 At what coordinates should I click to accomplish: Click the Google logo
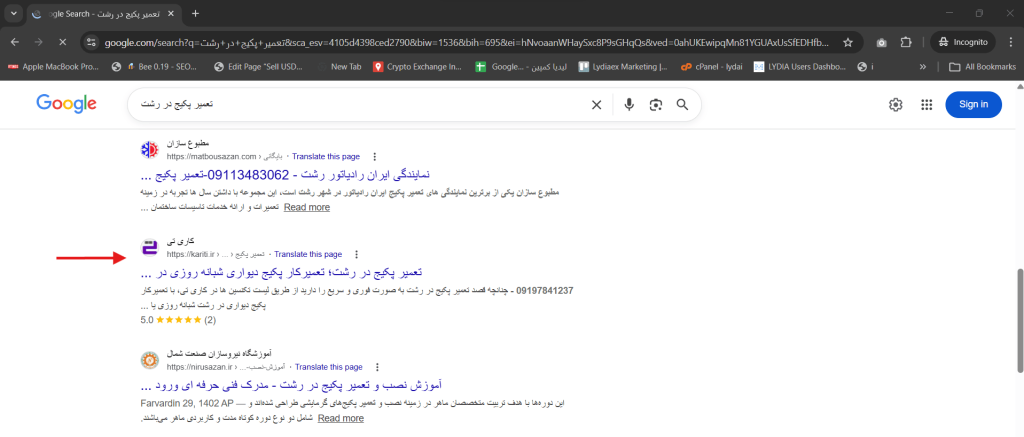pyautogui.click(x=67, y=104)
